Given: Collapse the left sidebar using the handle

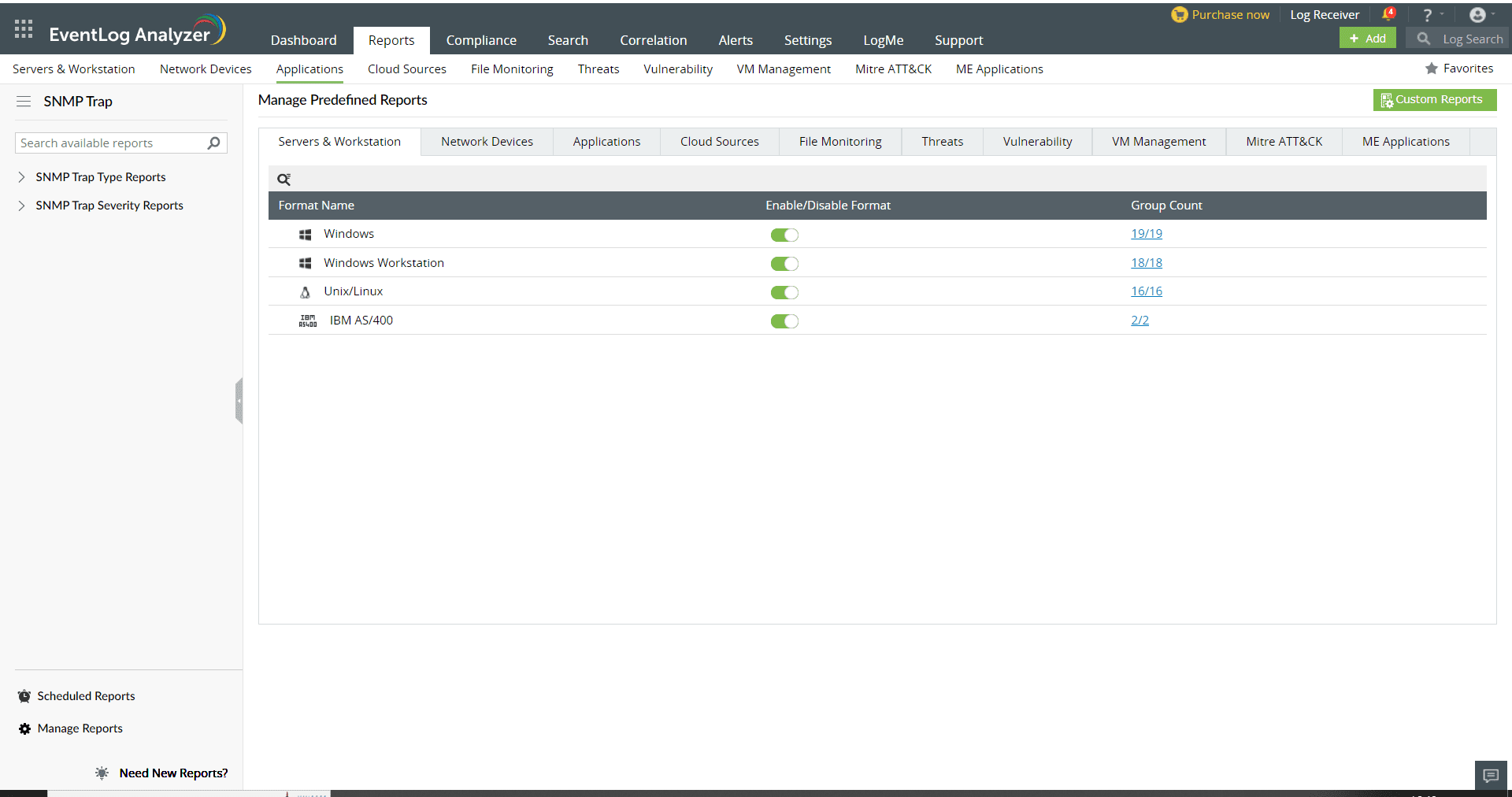Looking at the screenshot, I should [x=239, y=401].
